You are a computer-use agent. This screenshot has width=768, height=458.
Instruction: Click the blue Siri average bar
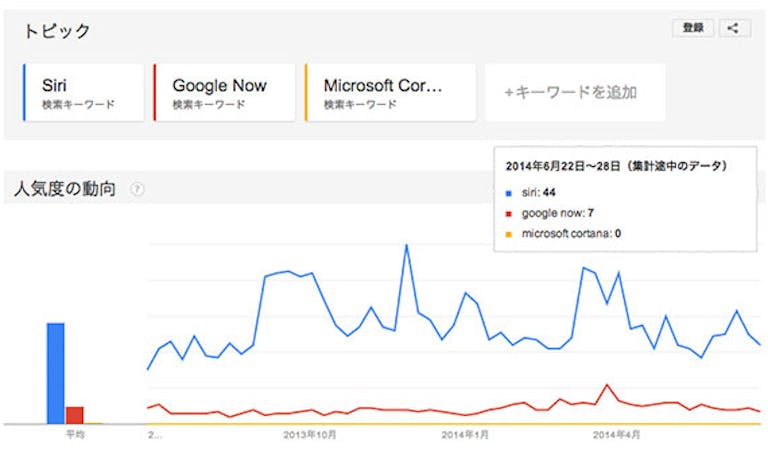[56, 373]
